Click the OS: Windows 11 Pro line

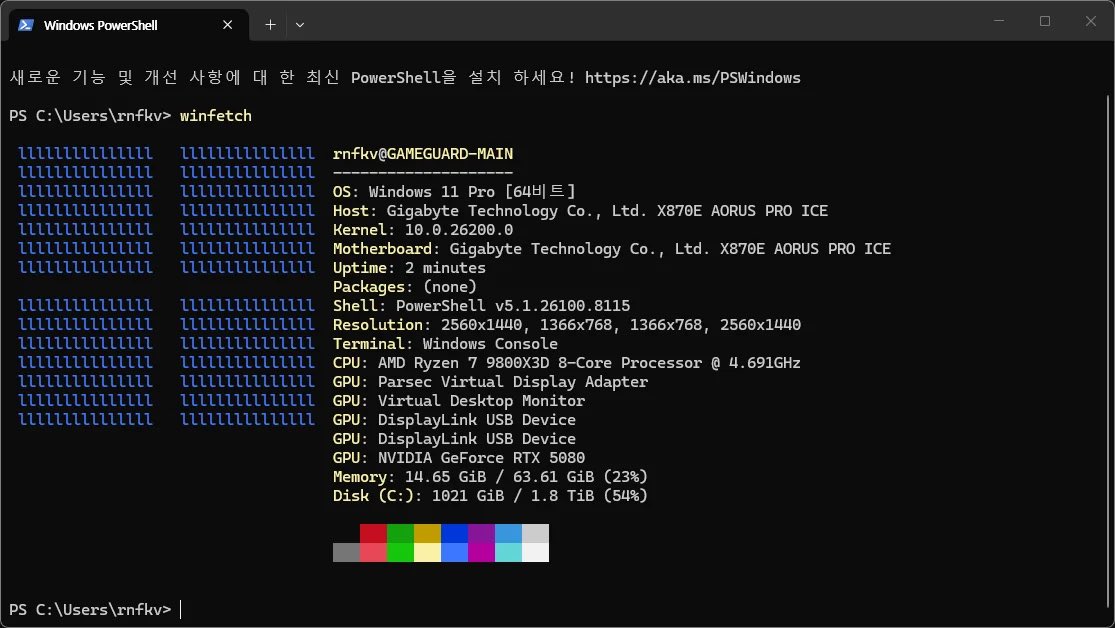454,191
